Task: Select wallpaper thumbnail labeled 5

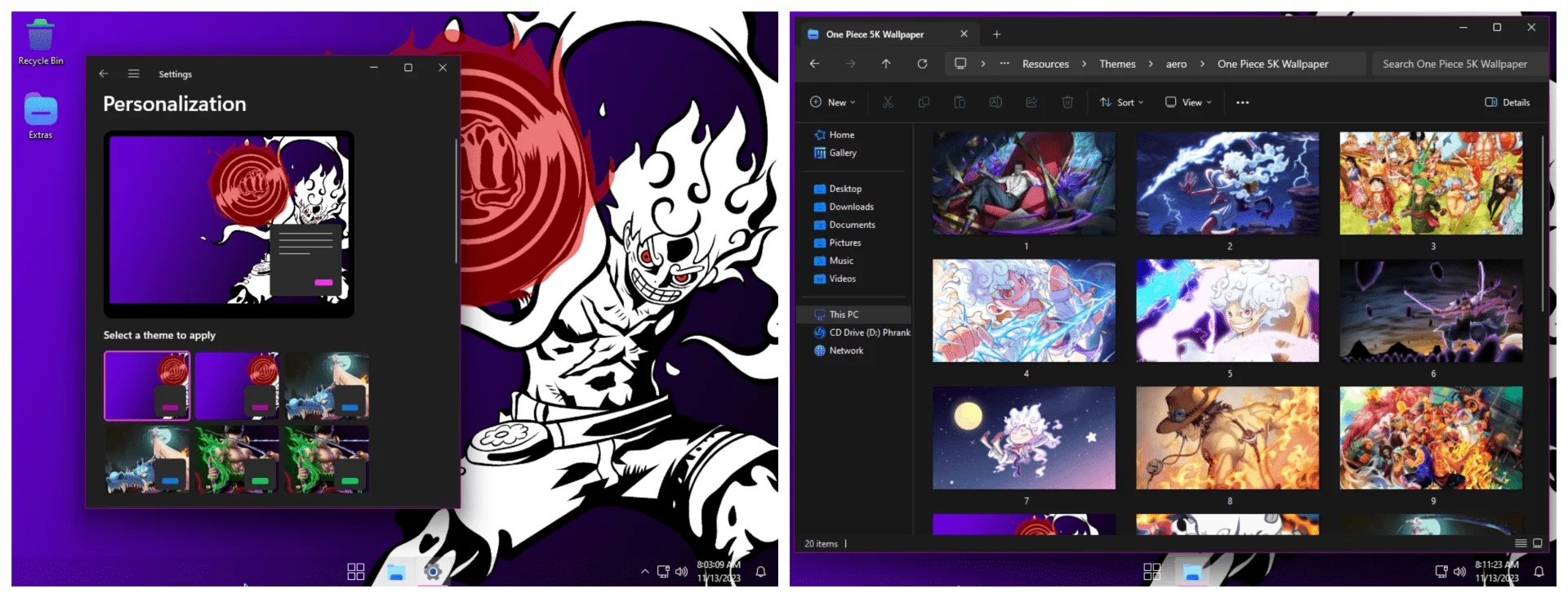Action: pos(1227,310)
